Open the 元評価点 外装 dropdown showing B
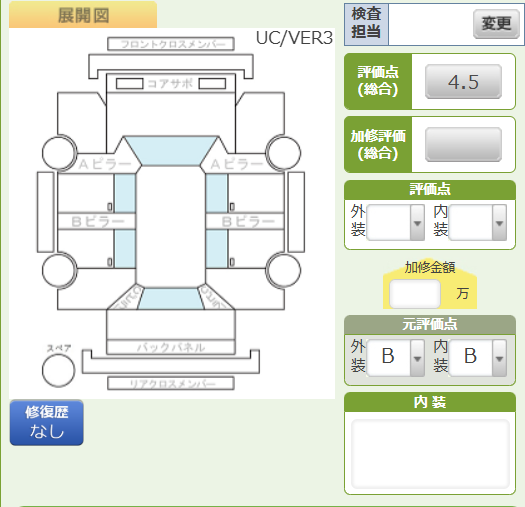 (395, 358)
